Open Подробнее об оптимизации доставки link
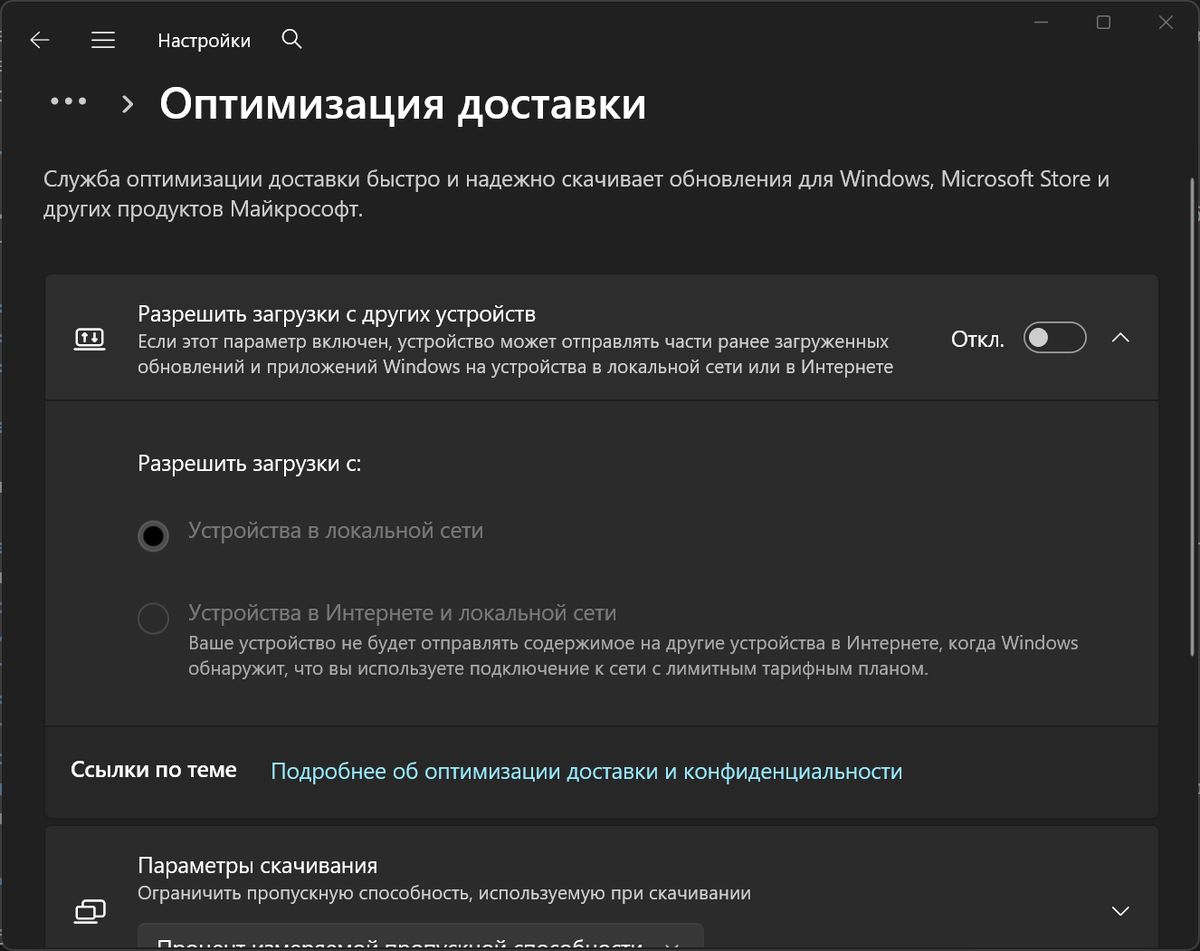Viewport: 1200px width, 951px height. pos(585,770)
